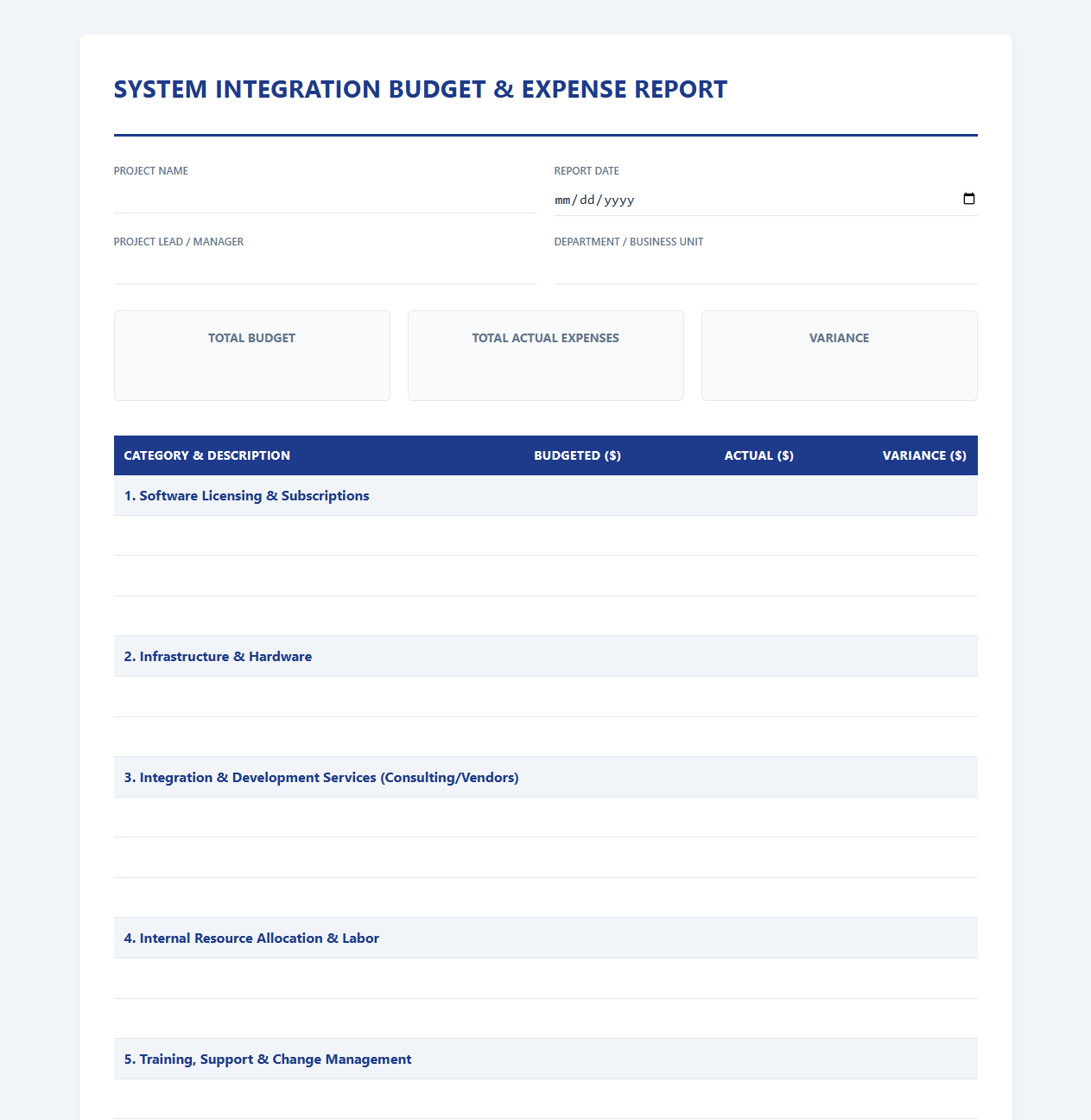Click the 'Report Date' label
Viewport: 1091px width, 1120px height.
pos(587,171)
